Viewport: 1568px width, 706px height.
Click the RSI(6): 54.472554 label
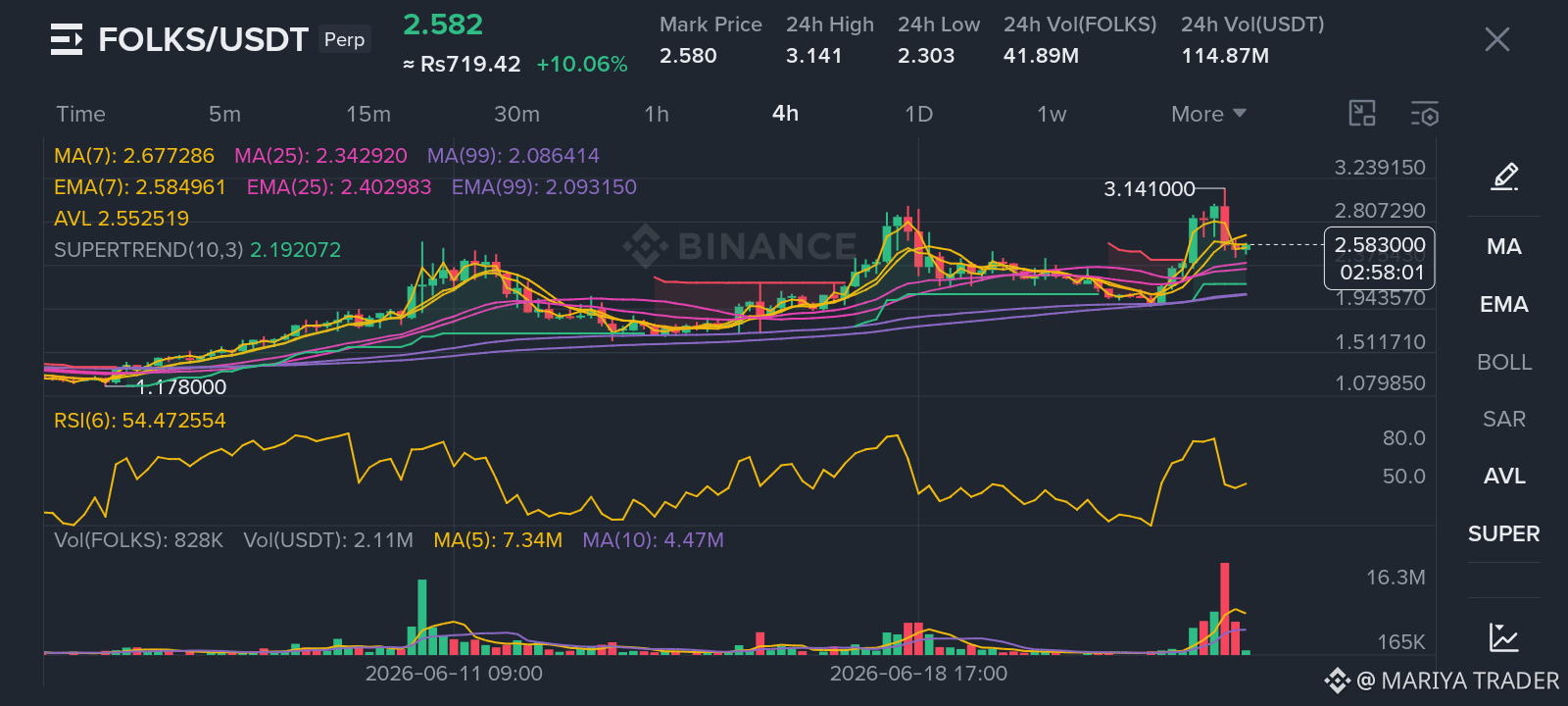pyautogui.click(x=140, y=421)
